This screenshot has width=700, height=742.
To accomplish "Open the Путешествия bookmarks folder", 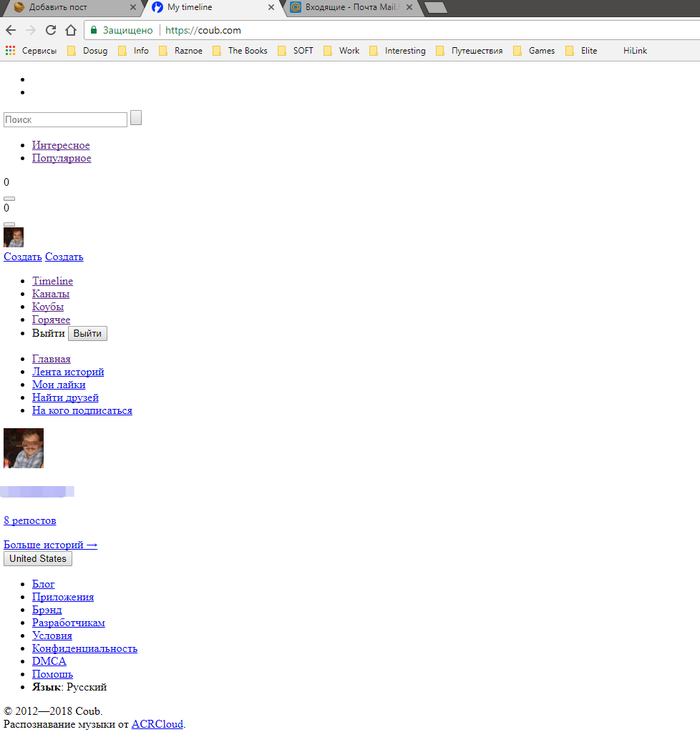I will pyautogui.click(x=468, y=50).
